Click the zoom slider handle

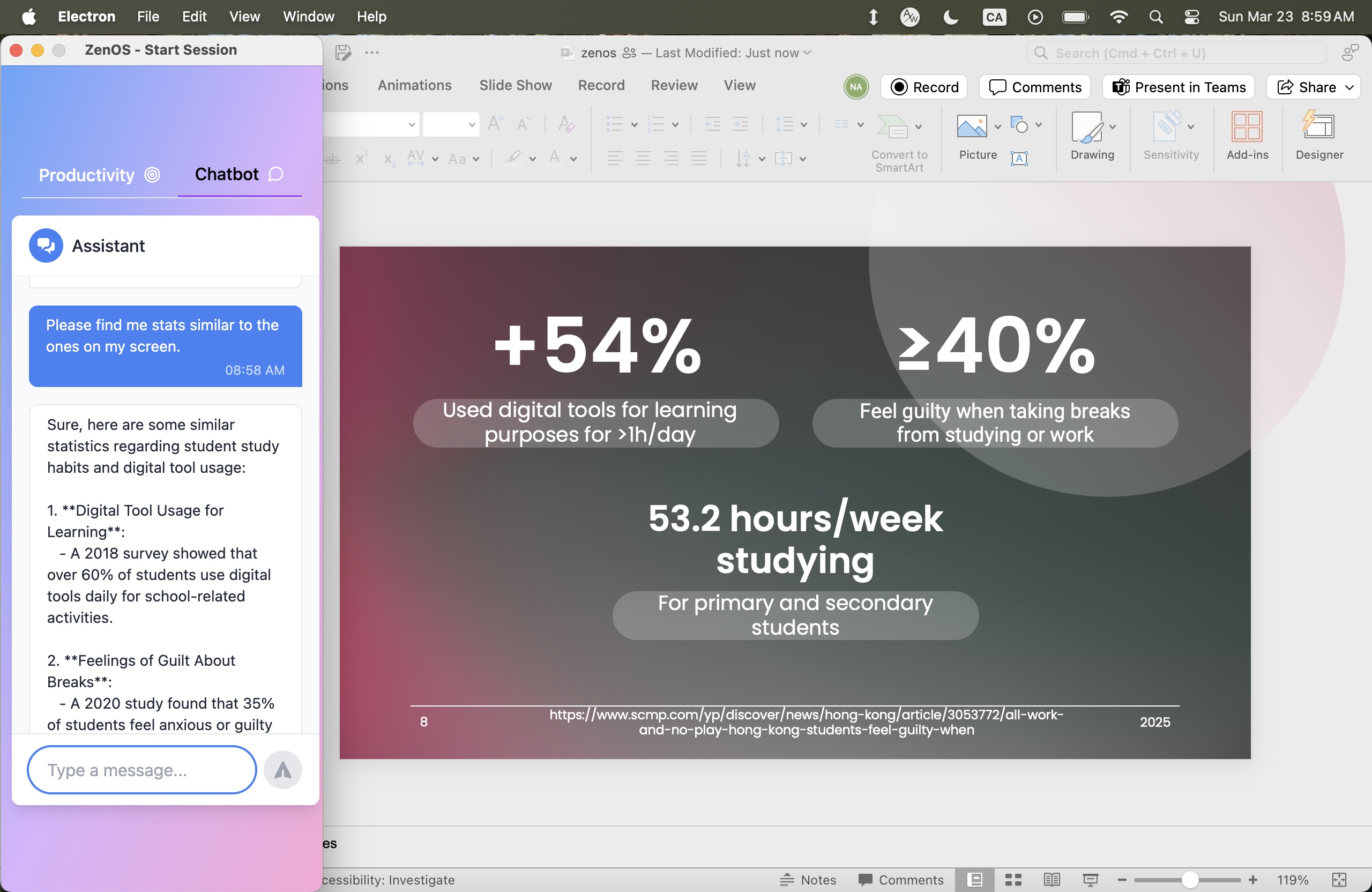(x=1190, y=879)
